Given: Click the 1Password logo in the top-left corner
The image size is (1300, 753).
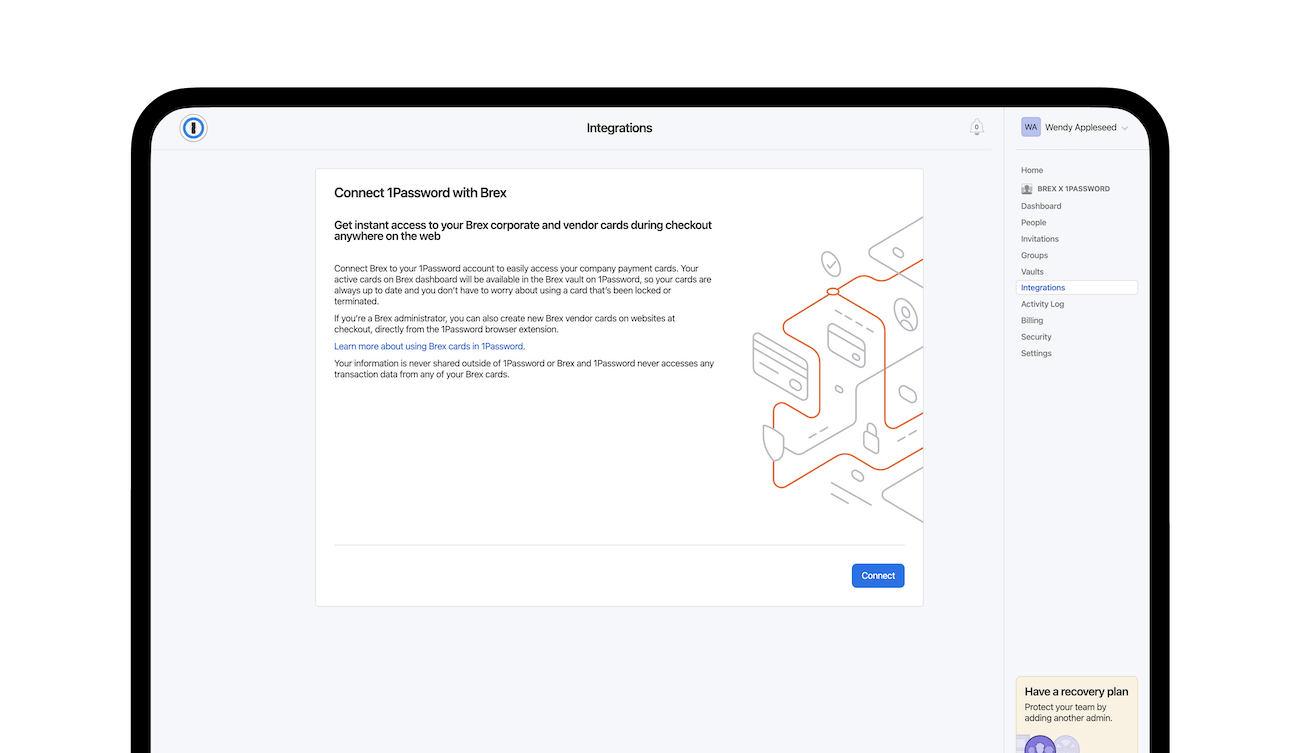Looking at the screenshot, I should [x=193, y=128].
